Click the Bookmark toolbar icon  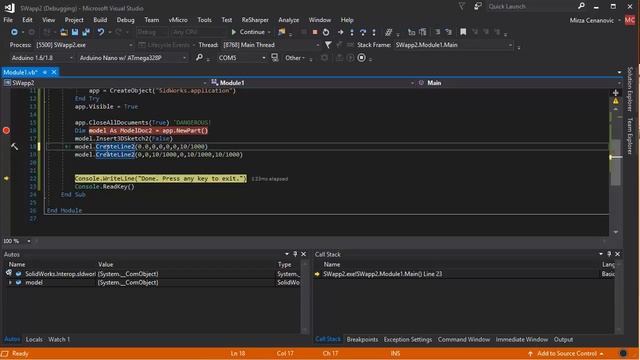coord(463,32)
